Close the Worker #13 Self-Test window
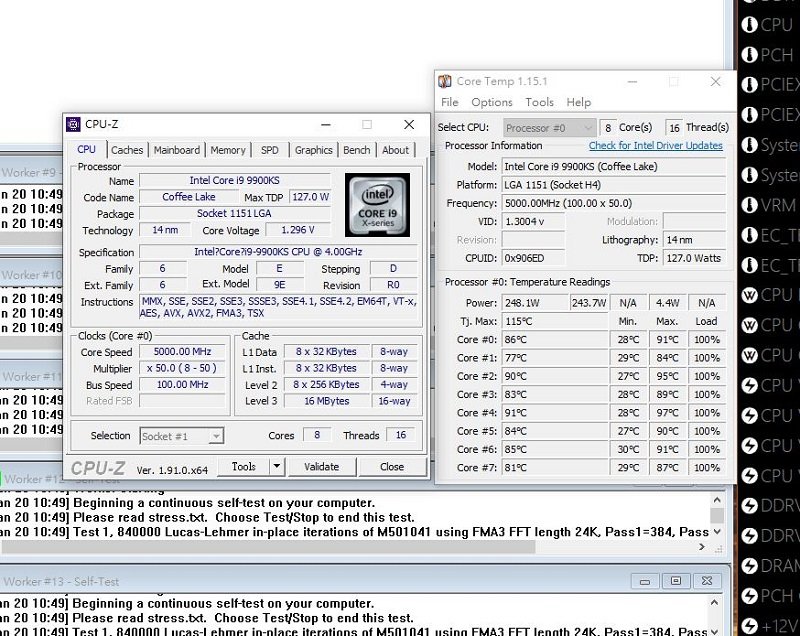The width and height of the screenshot is (800, 636). click(707, 581)
